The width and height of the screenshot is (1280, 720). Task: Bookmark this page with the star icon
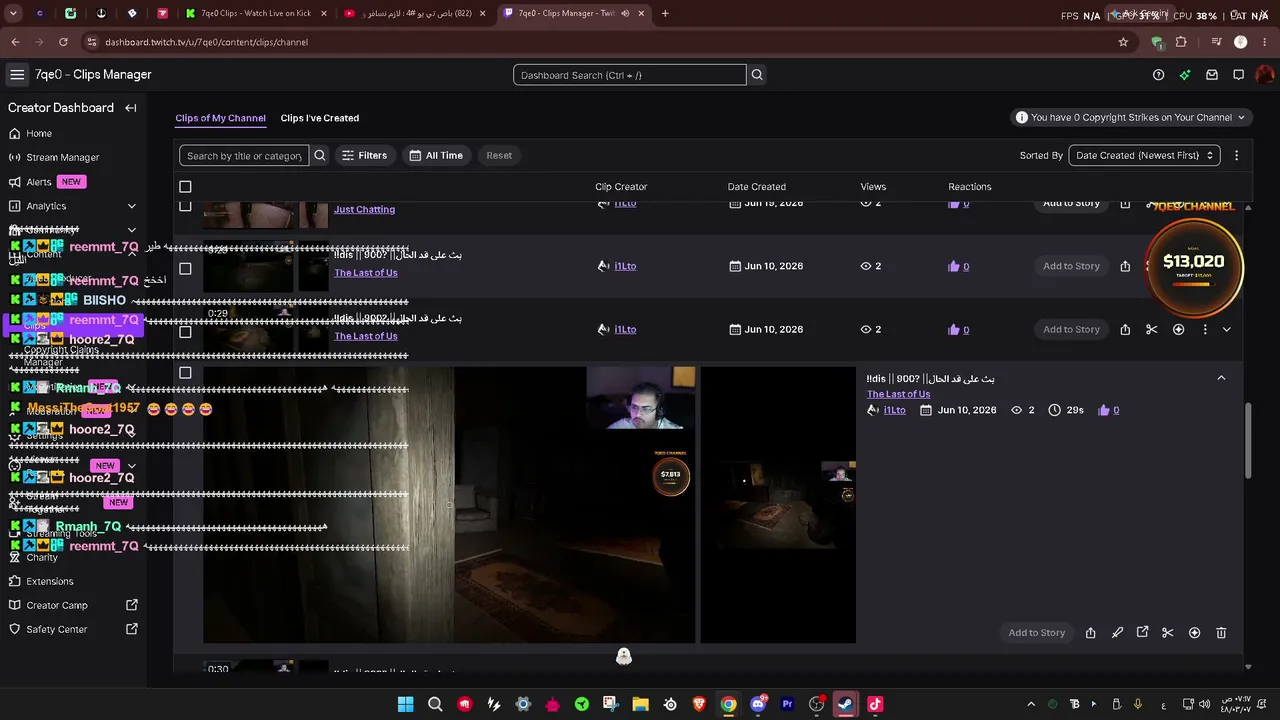pos(1123,42)
